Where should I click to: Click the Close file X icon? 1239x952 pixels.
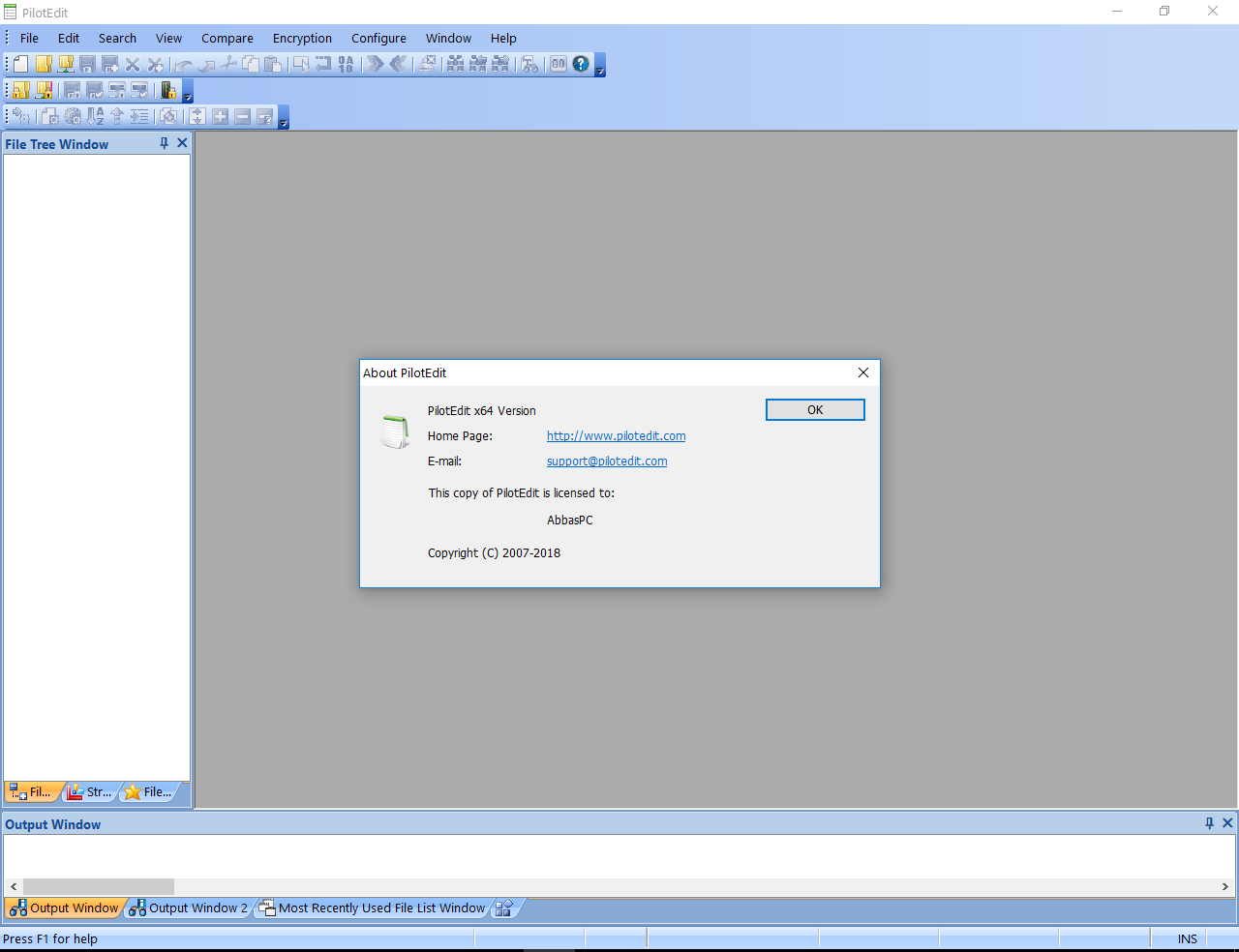click(133, 64)
